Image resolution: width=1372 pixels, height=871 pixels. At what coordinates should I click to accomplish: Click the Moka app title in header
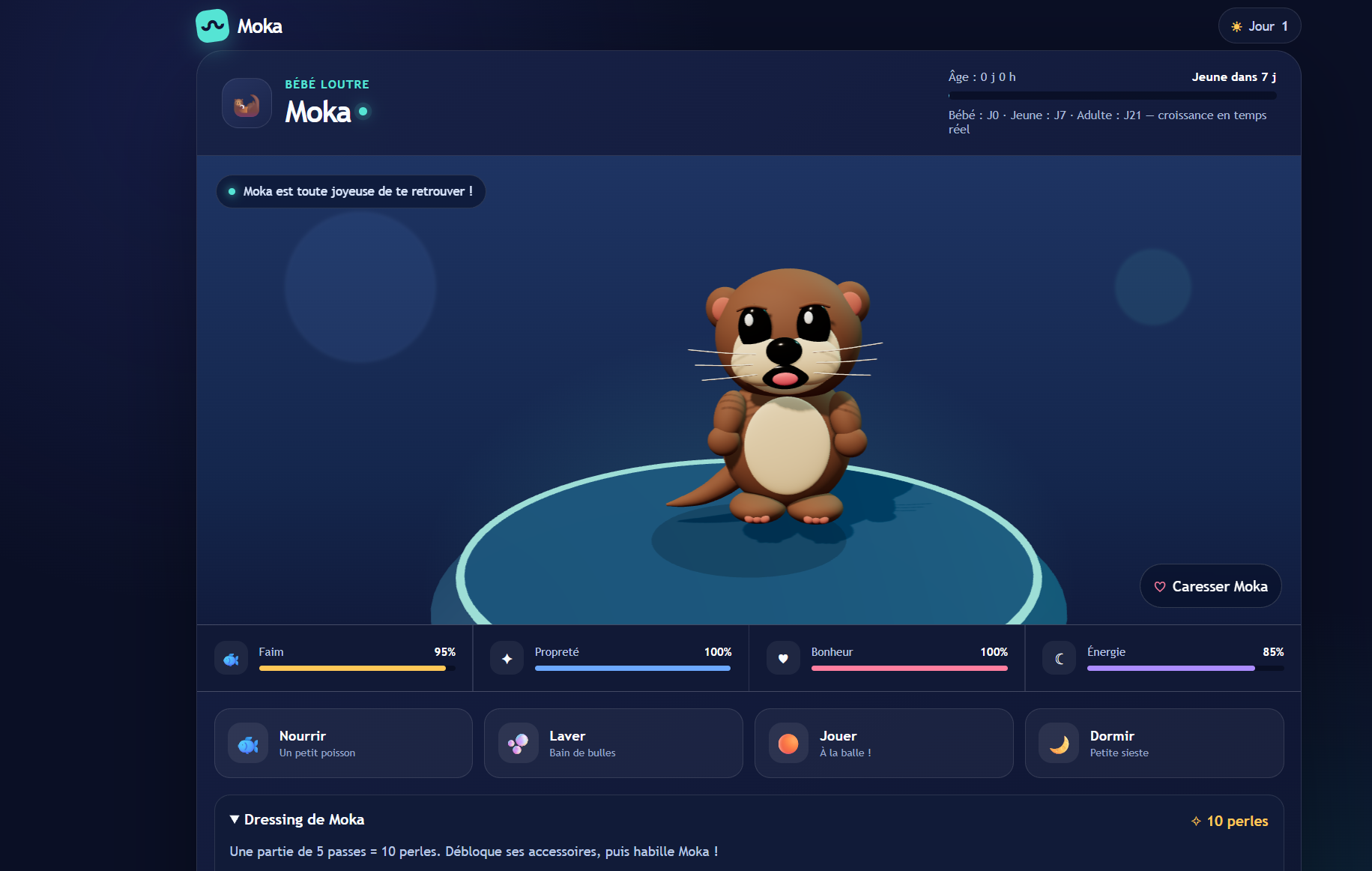pos(260,26)
